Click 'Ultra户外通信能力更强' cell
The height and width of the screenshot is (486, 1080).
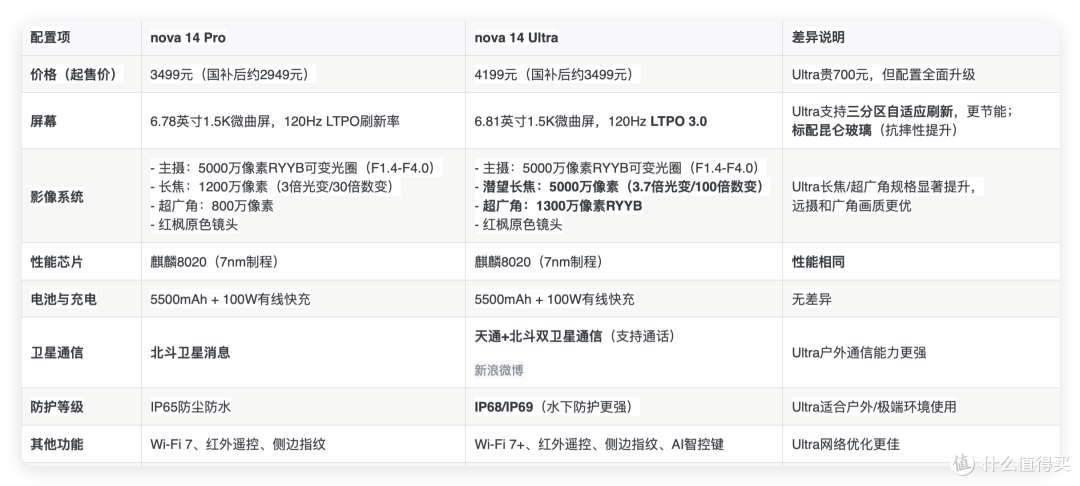coord(859,352)
